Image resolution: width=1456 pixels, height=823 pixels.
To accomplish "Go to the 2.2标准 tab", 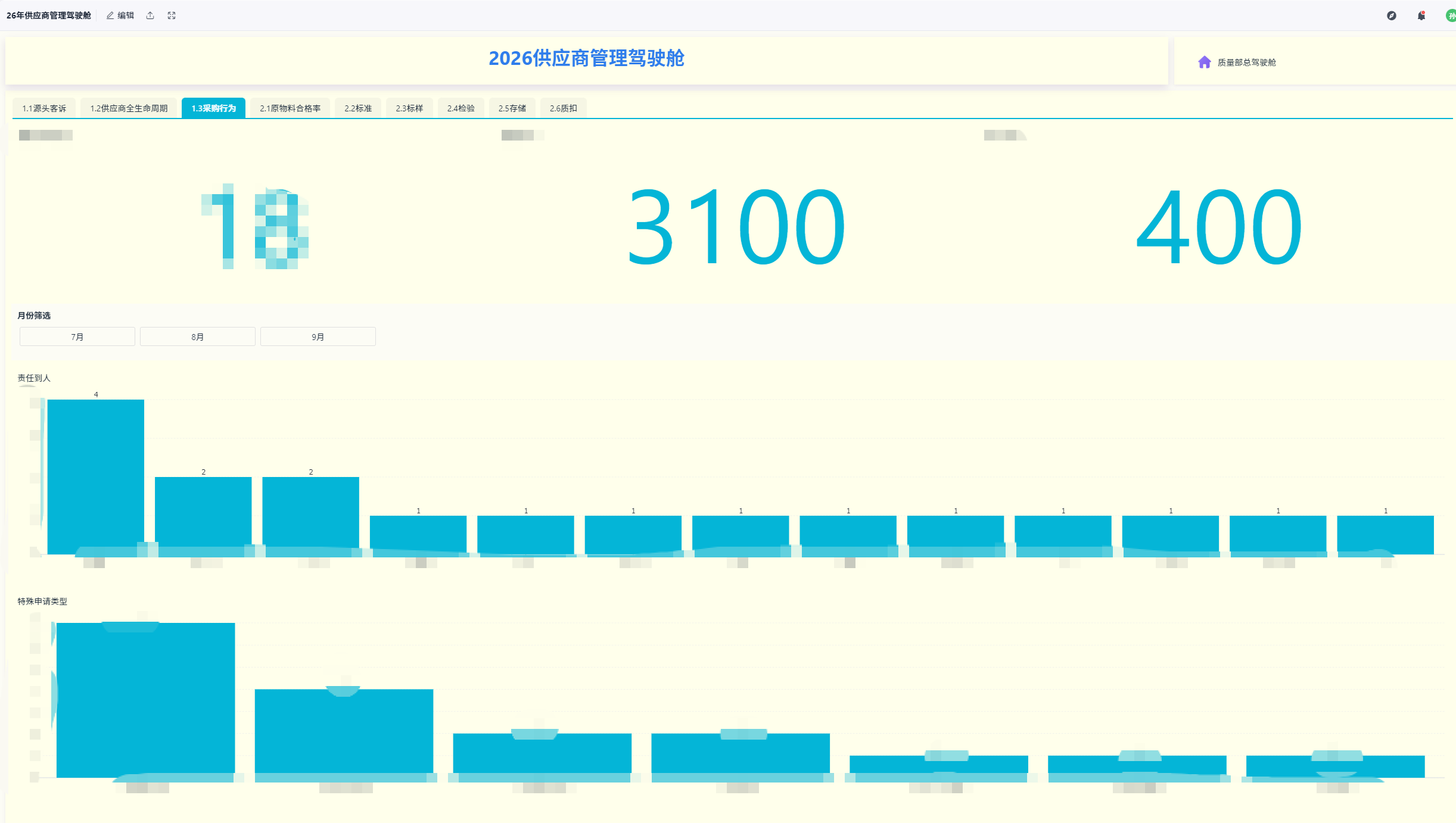I will pos(358,108).
